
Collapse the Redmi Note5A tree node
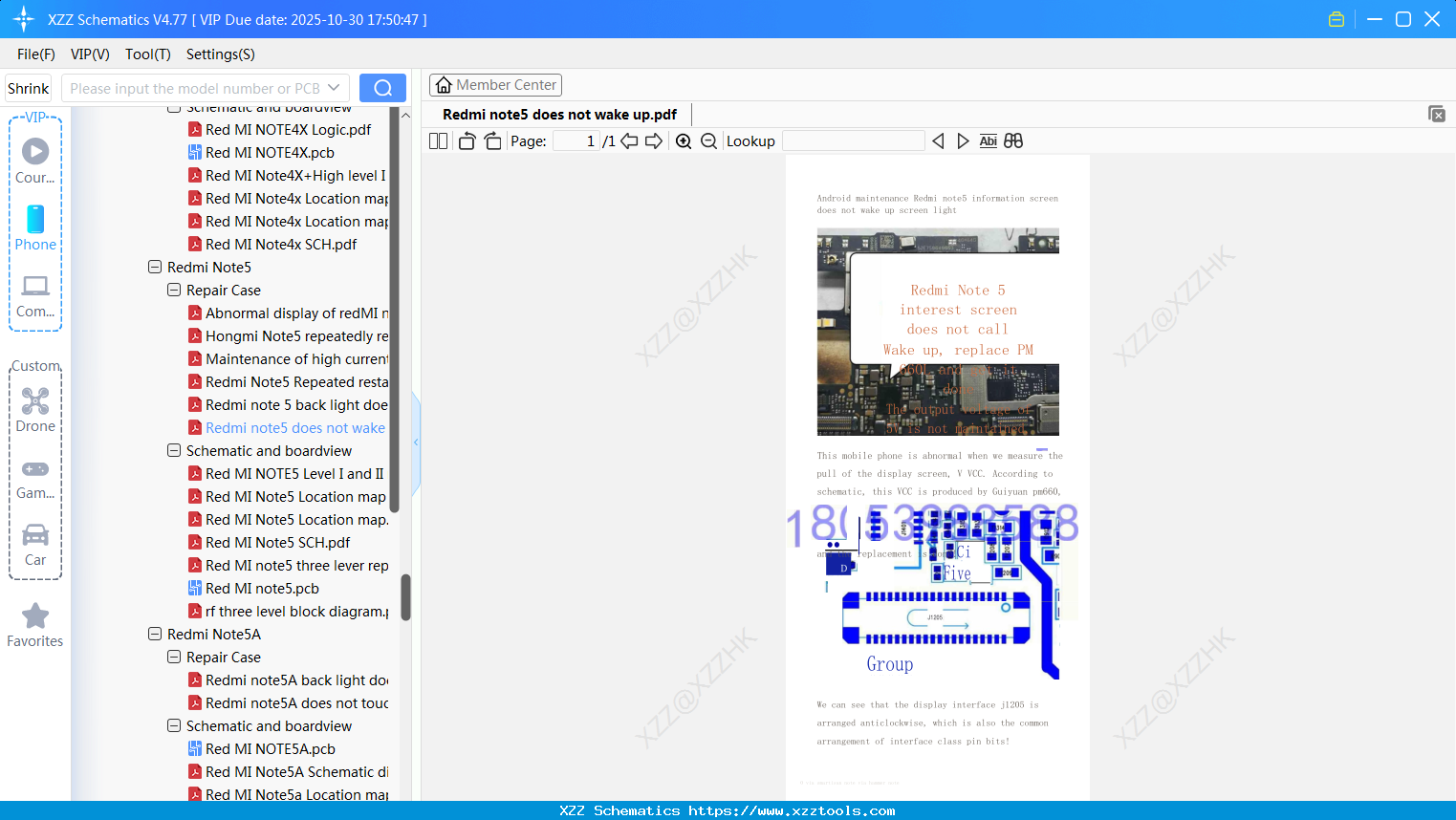[x=155, y=634]
